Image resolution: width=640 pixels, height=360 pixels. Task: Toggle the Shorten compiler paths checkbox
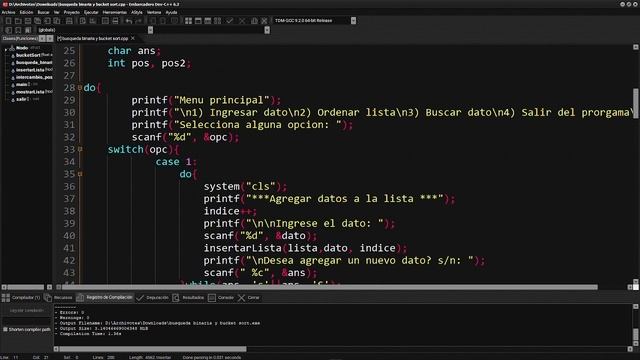point(5,329)
